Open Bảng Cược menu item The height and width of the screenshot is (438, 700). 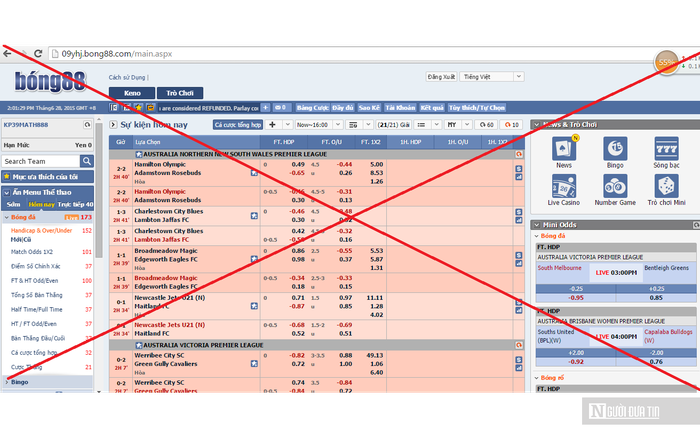tap(312, 108)
